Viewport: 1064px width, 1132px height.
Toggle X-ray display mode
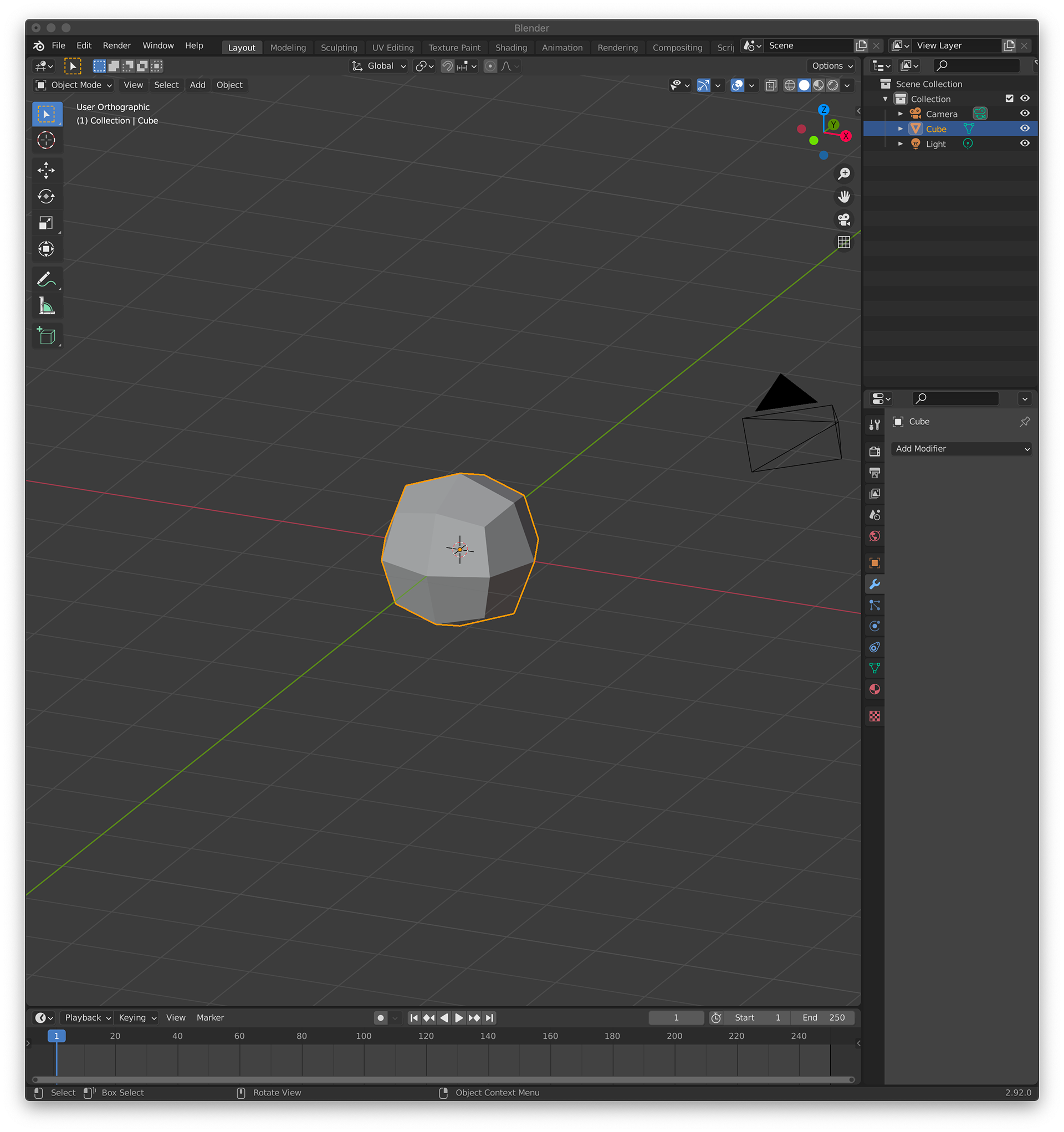pyautogui.click(x=771, y=85)
